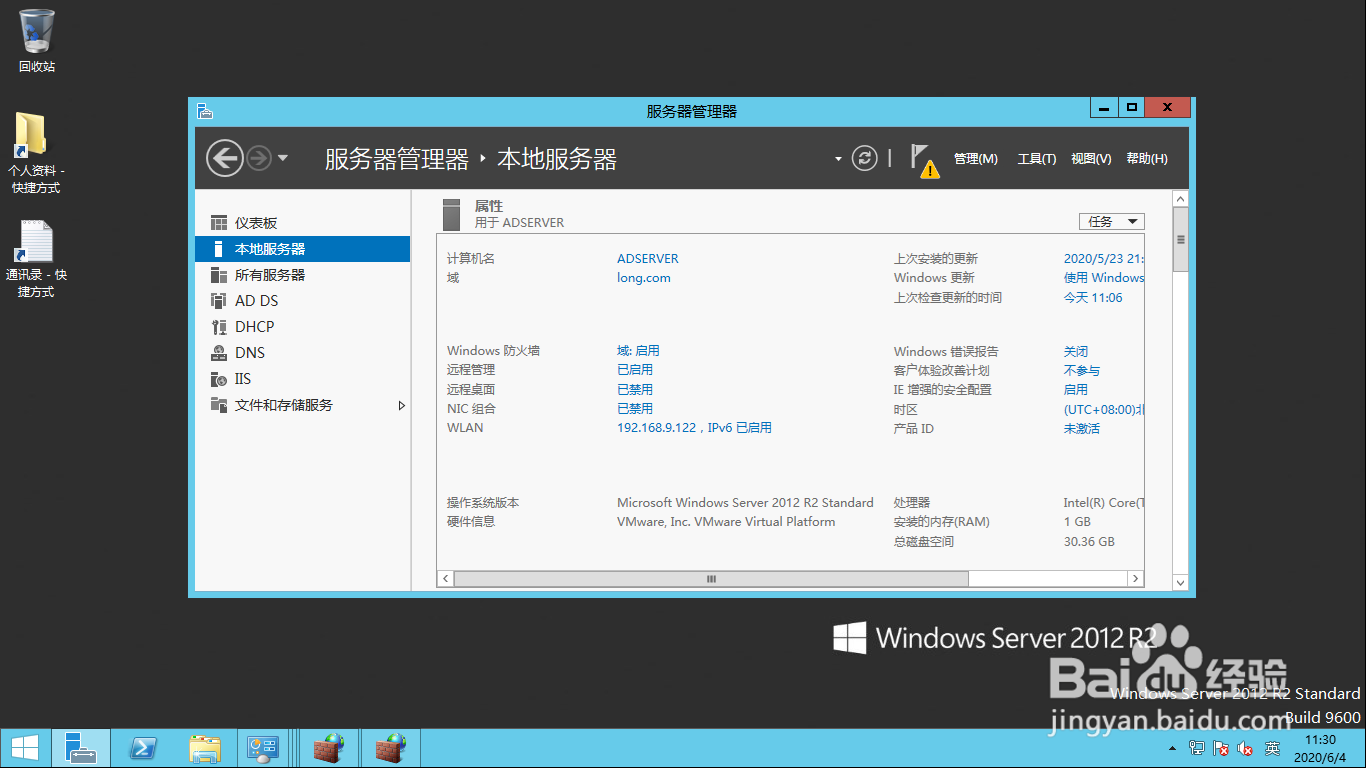This screenshot has width=1366, height=768.
Task: Expand the 文件和存储服务 arrow
Action: (402, 405)
